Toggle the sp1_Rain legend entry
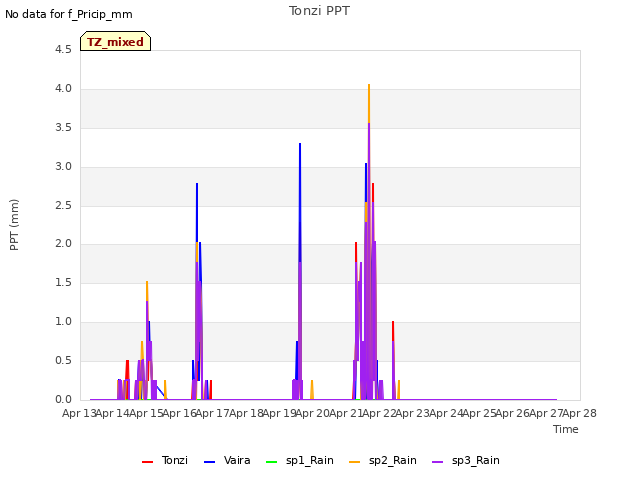Image resolution: width=640 pixels, height=480 pixels. click(300, 461)
